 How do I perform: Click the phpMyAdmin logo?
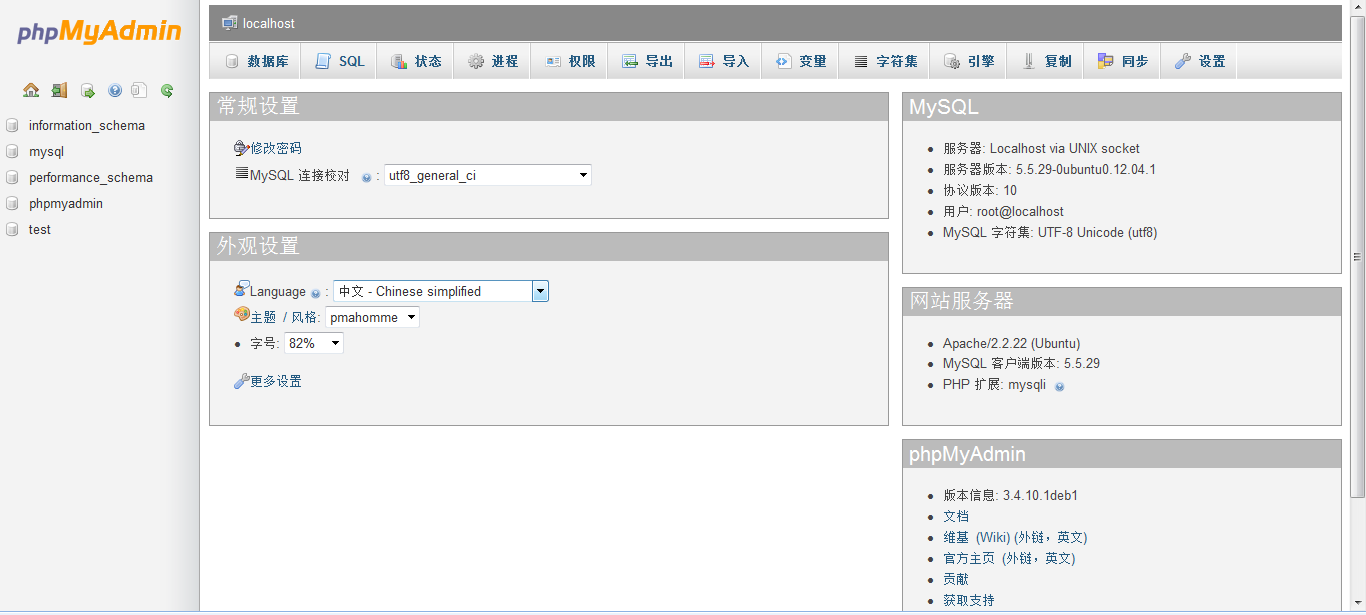coord(99,32)
